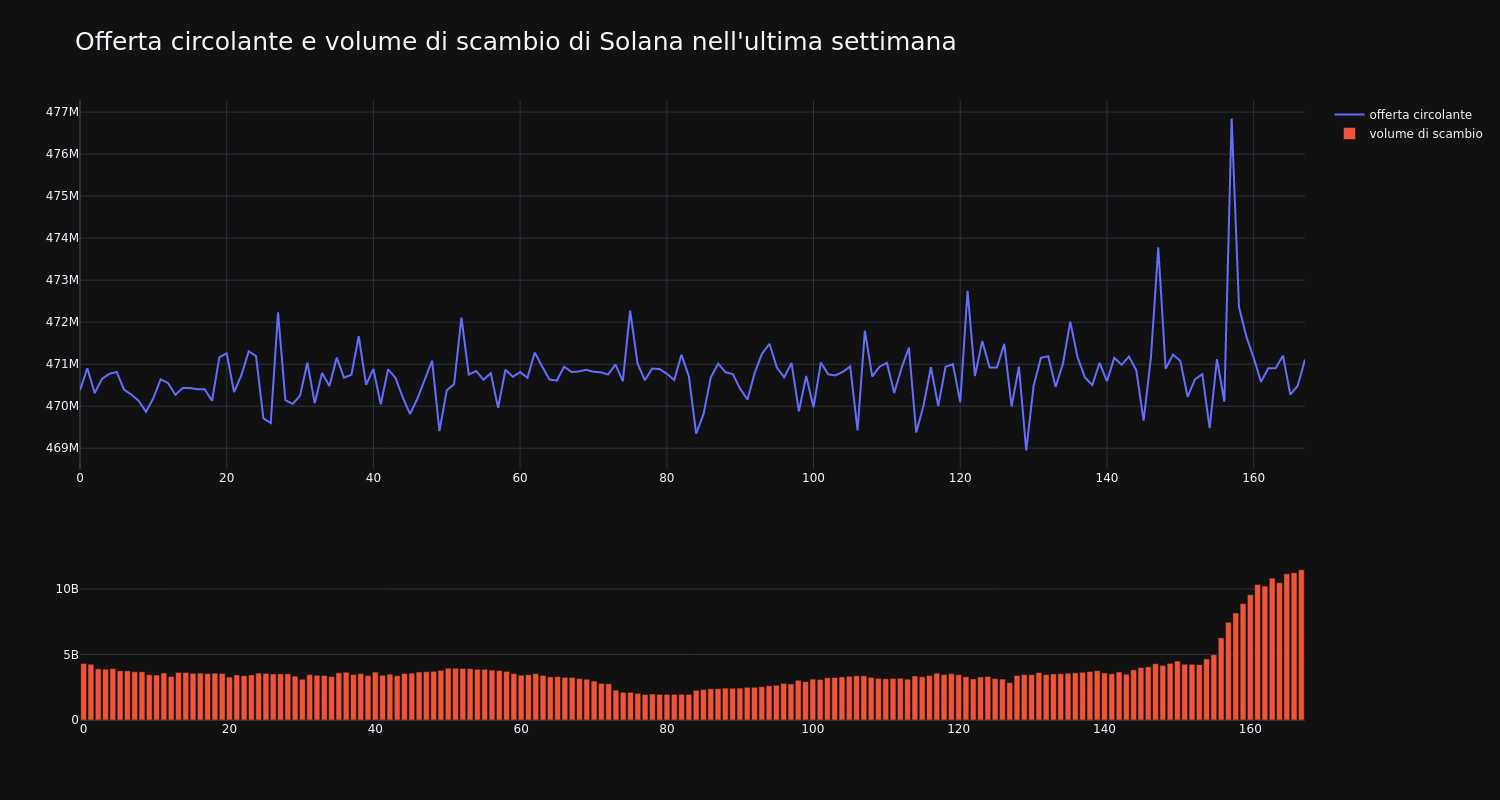Click the 470M y-axis label

62,406
